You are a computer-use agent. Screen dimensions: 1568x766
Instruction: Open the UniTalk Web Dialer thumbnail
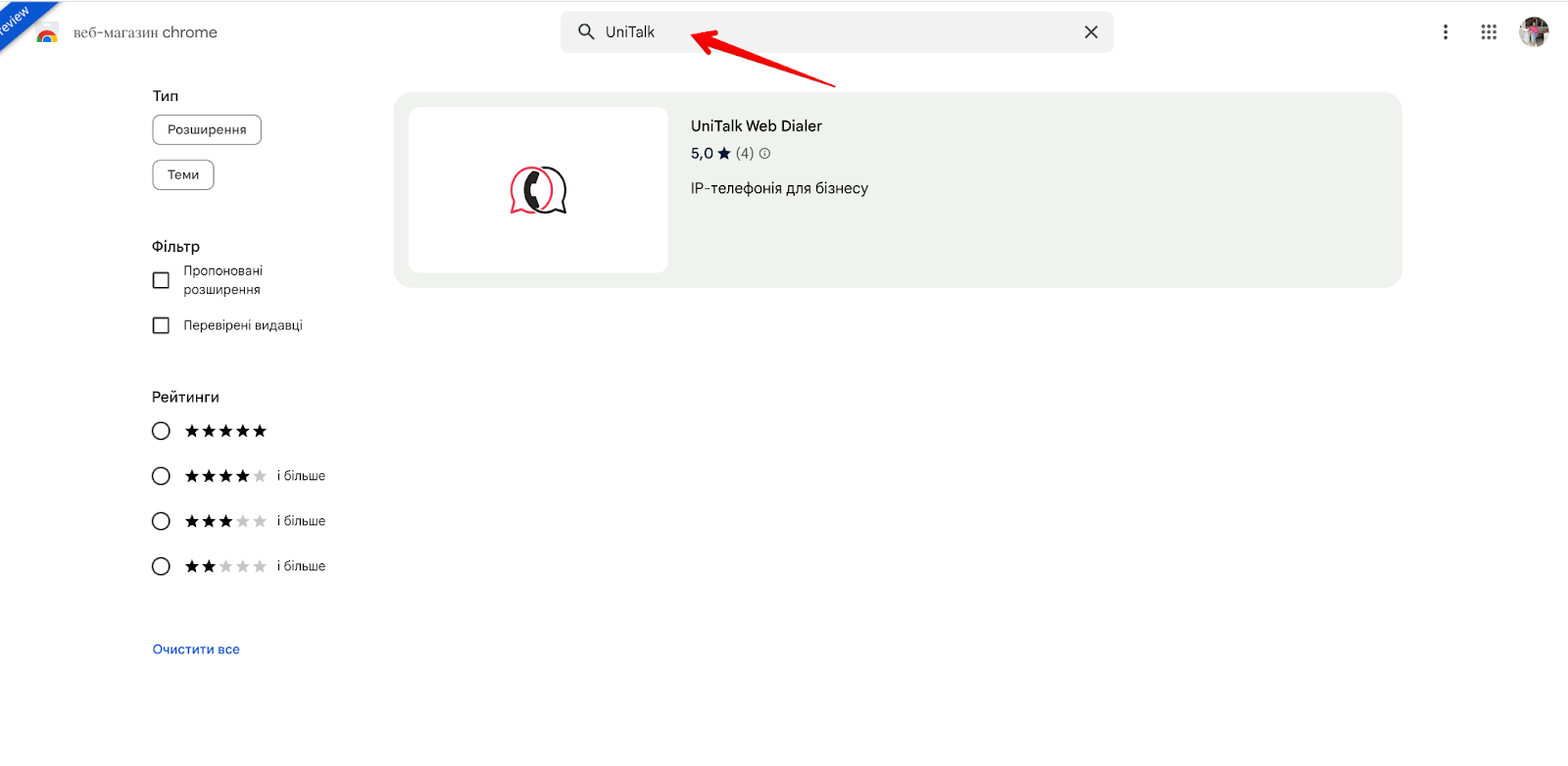pos(538,190)
